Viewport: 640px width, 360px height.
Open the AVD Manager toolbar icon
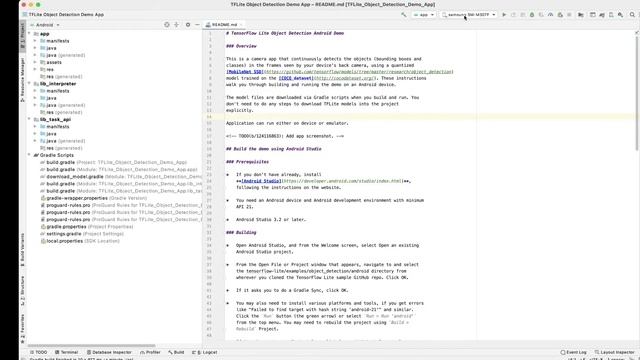coord(611,15)
